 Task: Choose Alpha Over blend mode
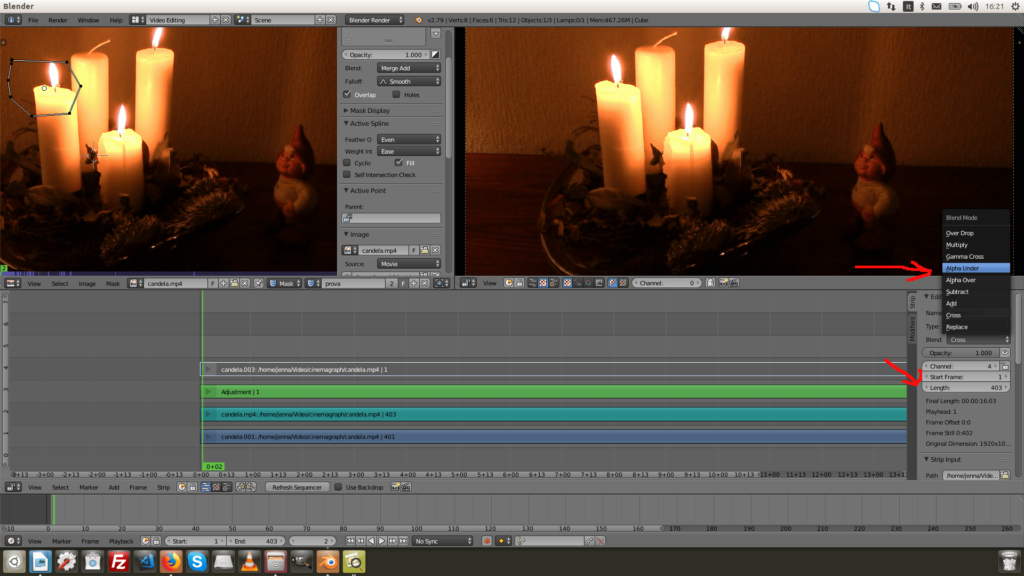976,280
